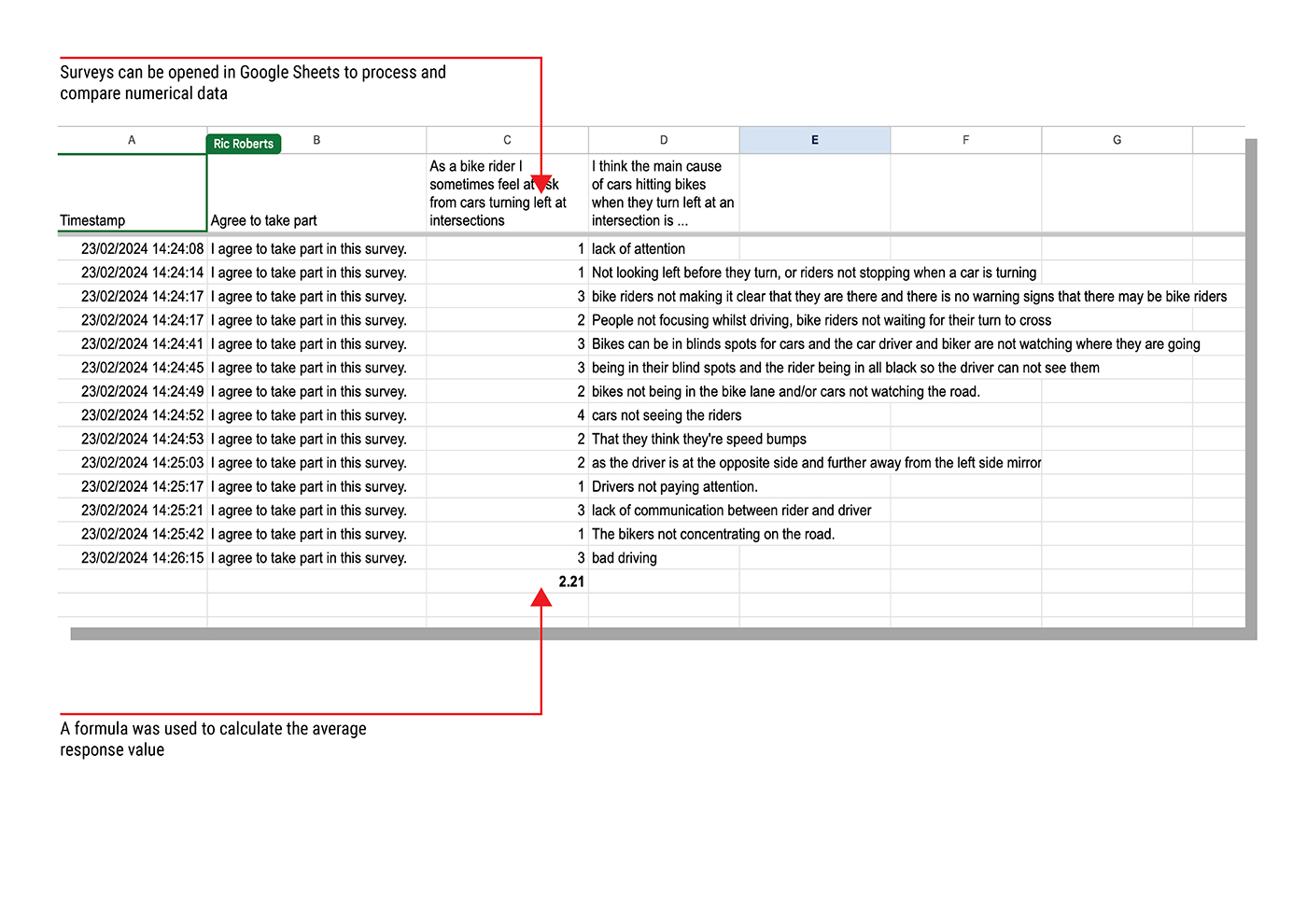
Task: Select column C header
Action: 507,139
